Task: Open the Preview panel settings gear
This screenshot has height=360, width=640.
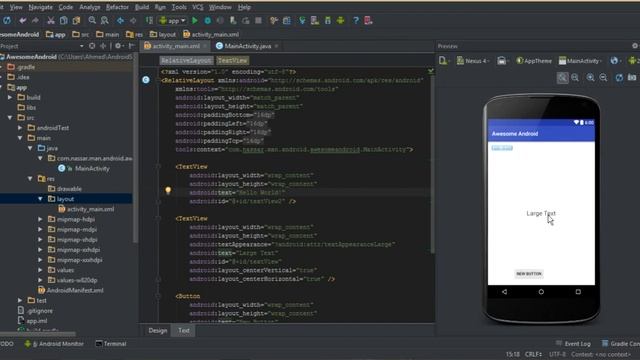Action: [x=635, y=46]
